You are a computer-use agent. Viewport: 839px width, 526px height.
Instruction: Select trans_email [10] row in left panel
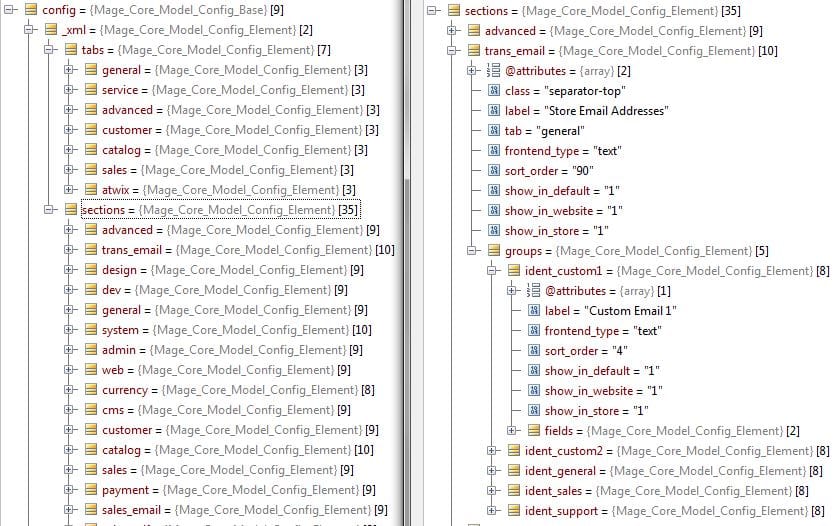[x=248, y=250]
